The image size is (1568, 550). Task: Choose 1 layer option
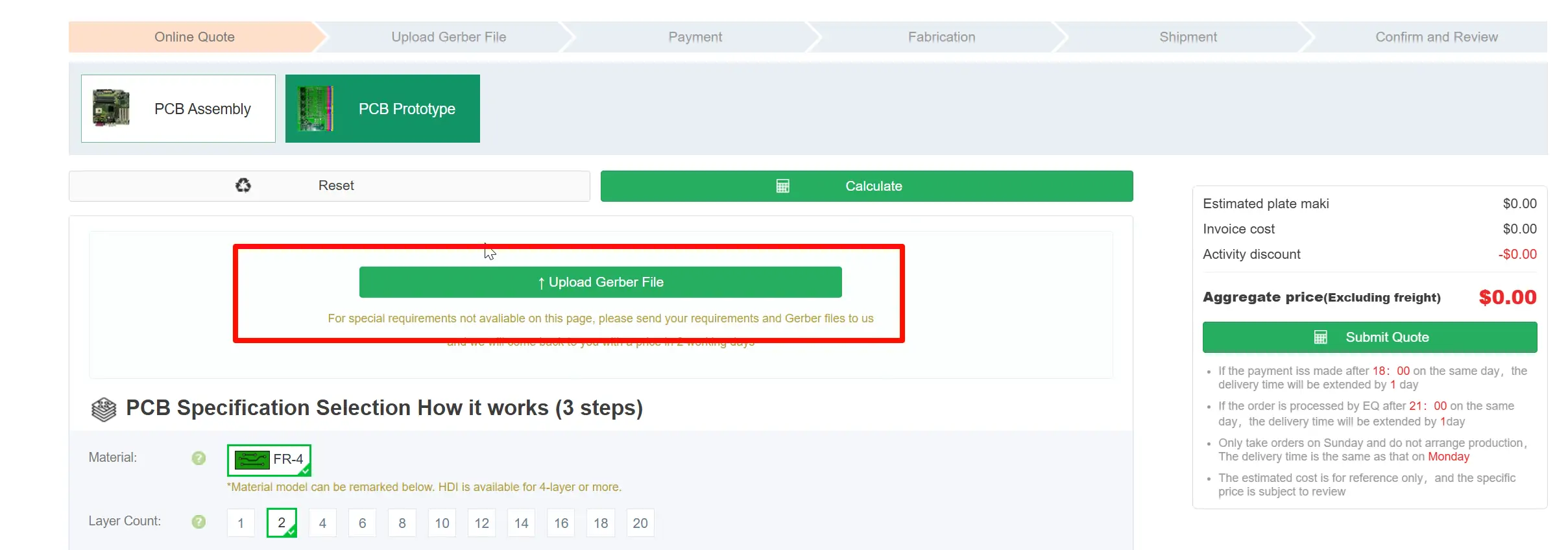(241, 523)
